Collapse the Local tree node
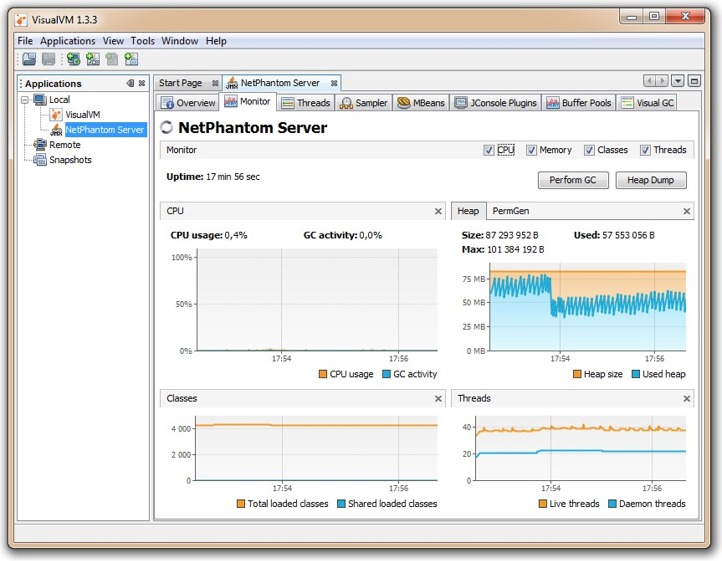This screenshot has height=561, width=722. tap(25, 100)
